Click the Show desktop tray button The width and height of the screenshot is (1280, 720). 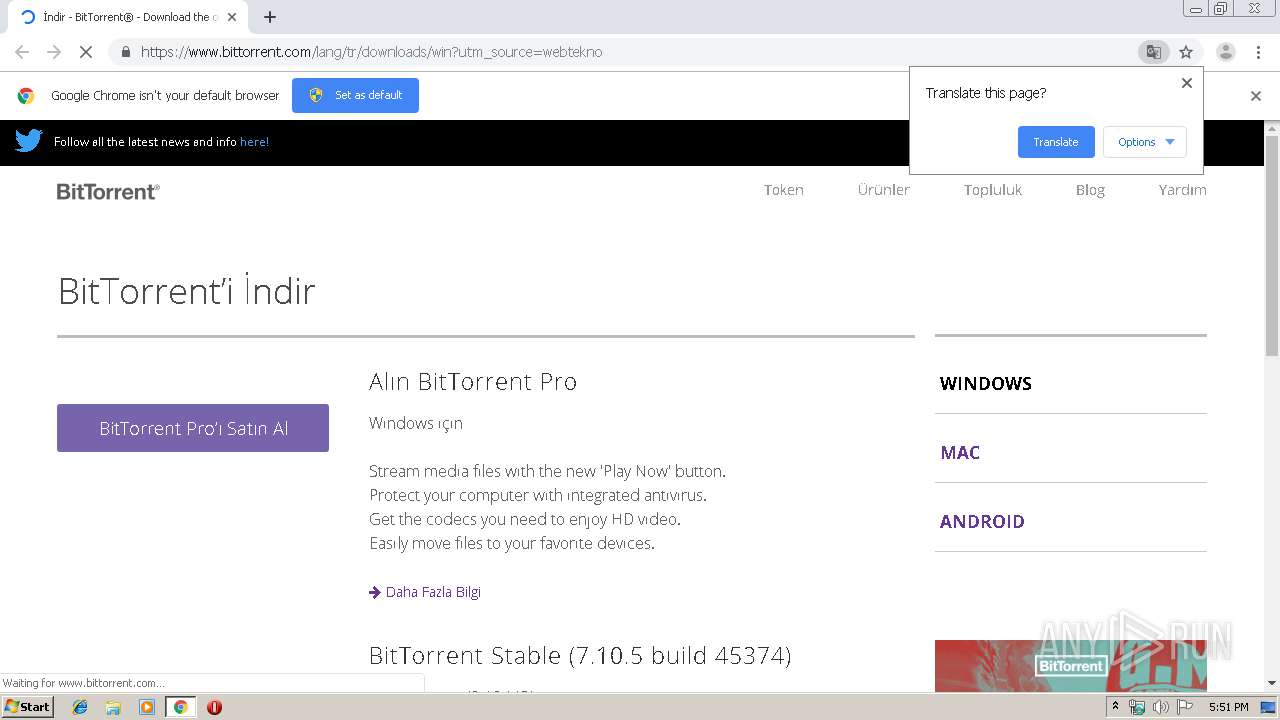pos(1268,707)
